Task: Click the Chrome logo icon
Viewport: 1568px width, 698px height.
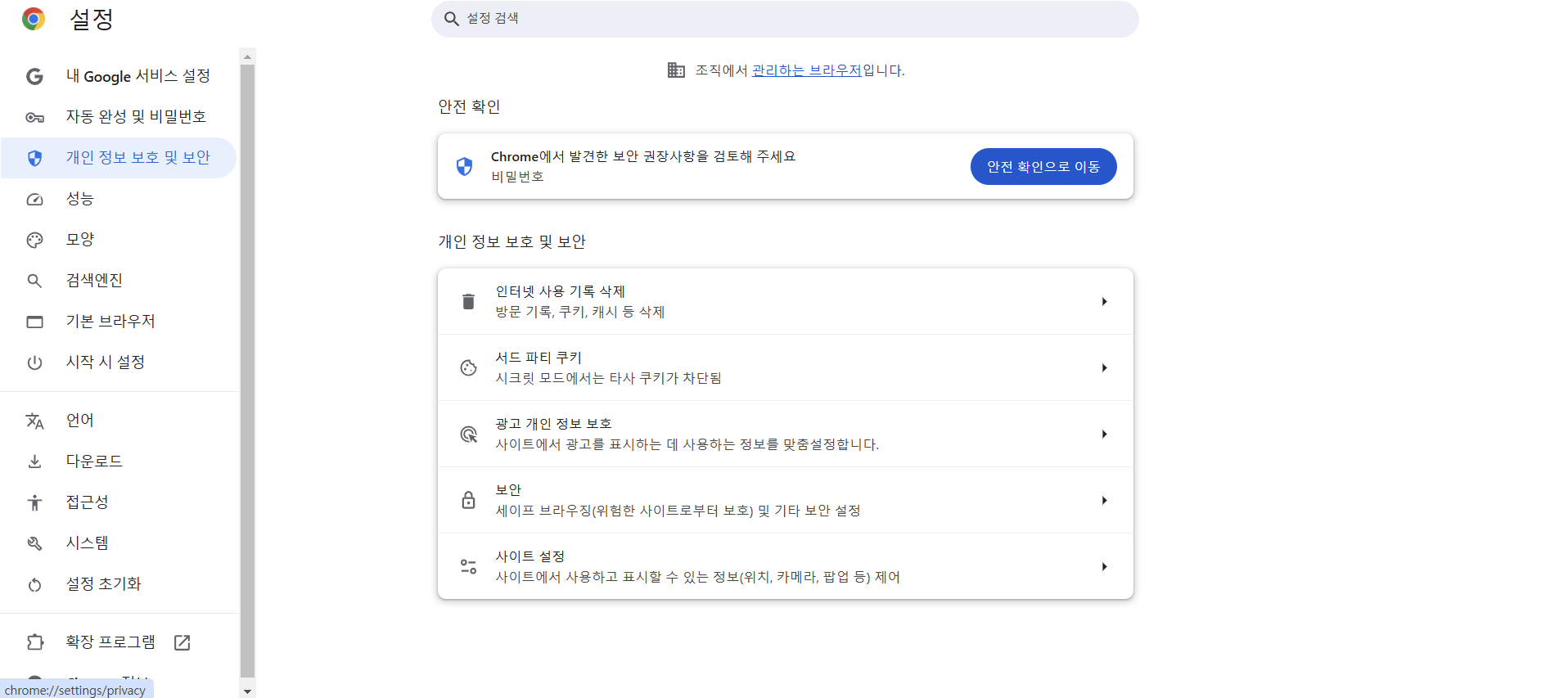Action: tap(34, 19)
